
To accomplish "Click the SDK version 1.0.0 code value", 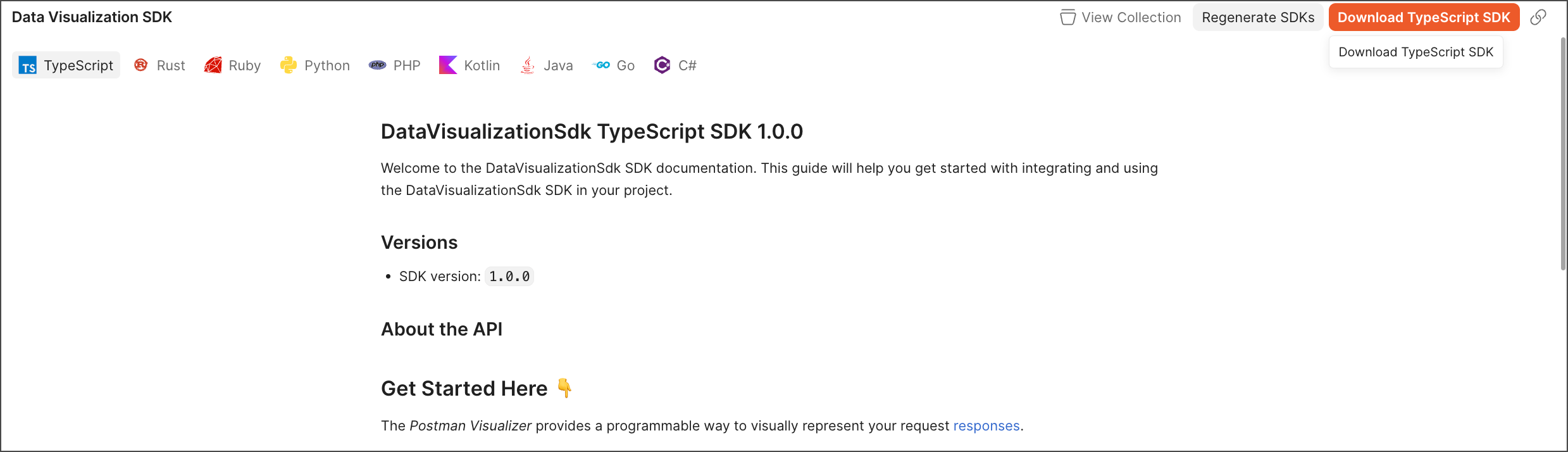I will (509, 277).
